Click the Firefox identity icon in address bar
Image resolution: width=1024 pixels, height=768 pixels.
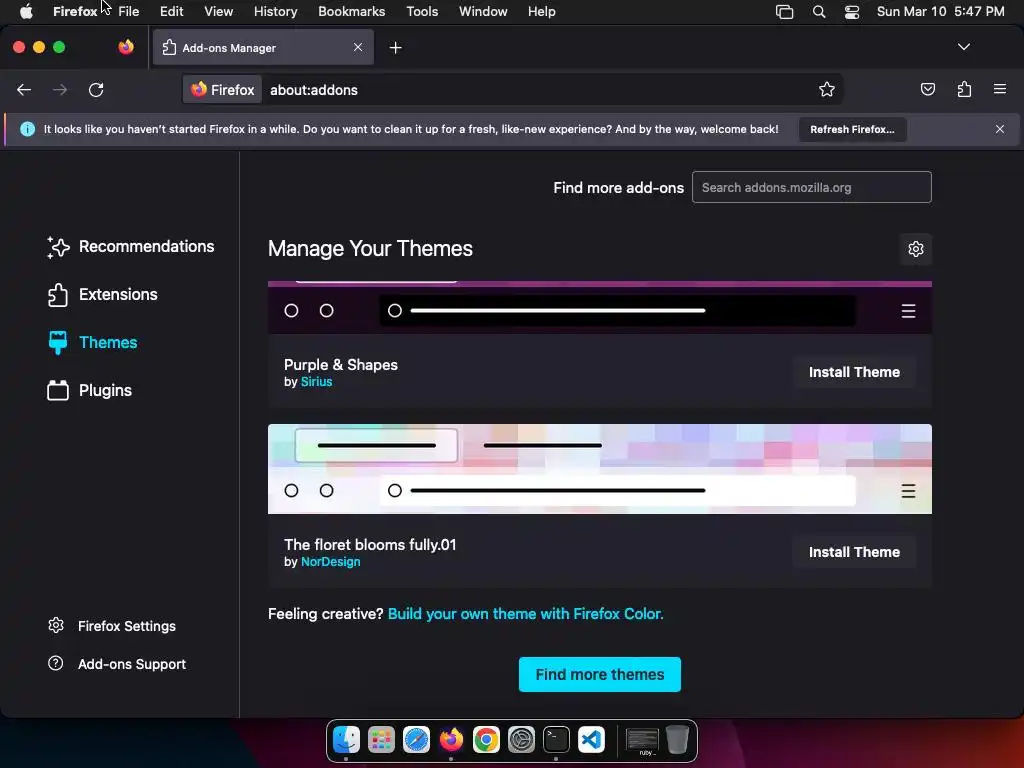click(223, 90)
